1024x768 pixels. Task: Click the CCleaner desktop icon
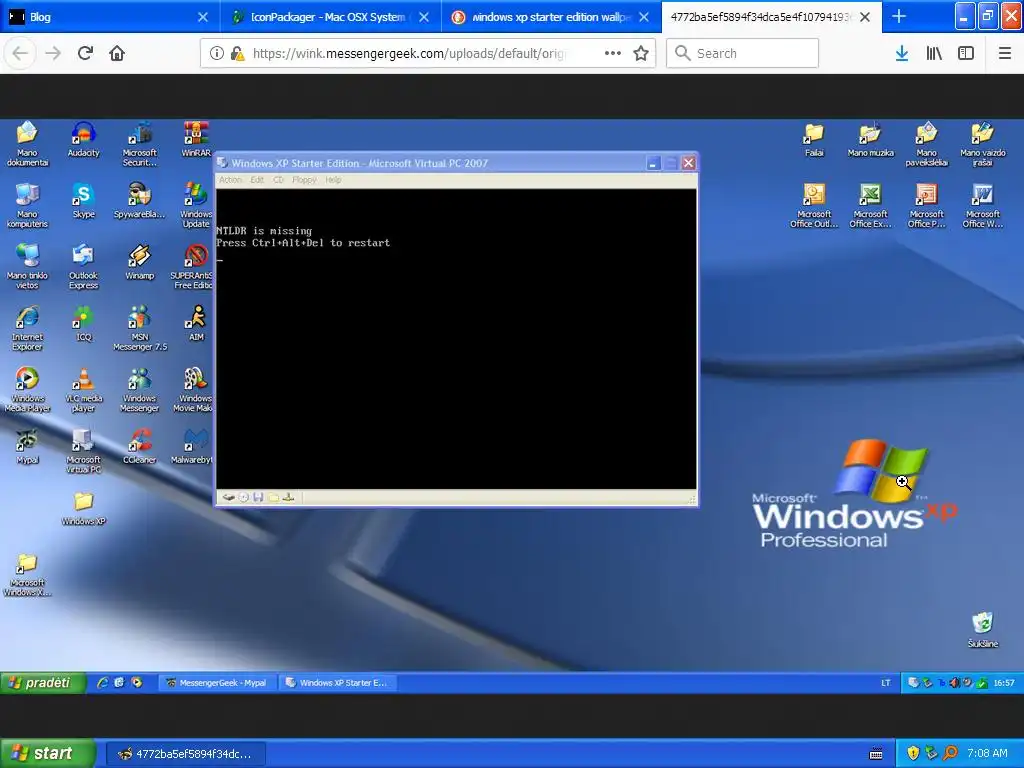[140, 446]
